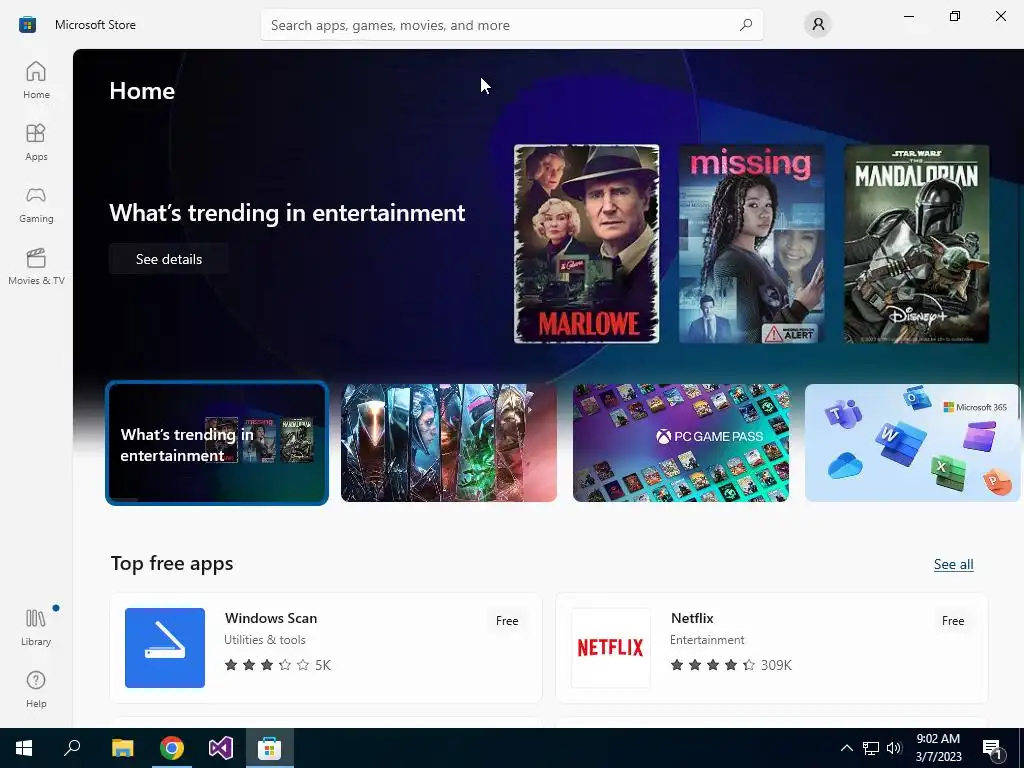Open the Marlowe movie poster
Viewport: 1024px width, 768px height.
586,244
